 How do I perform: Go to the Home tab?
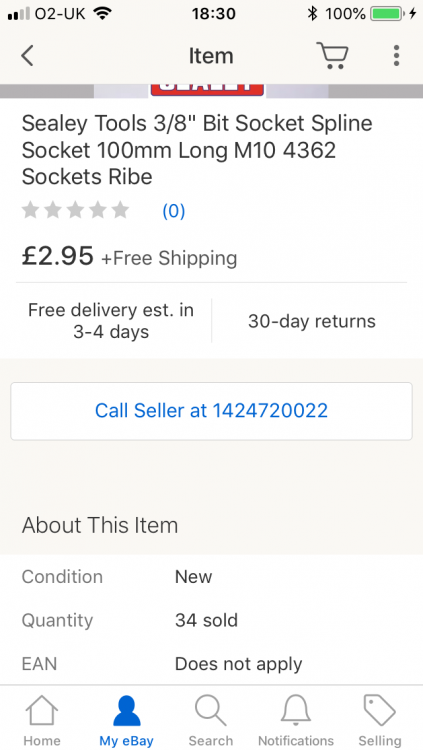click(42, 721)
